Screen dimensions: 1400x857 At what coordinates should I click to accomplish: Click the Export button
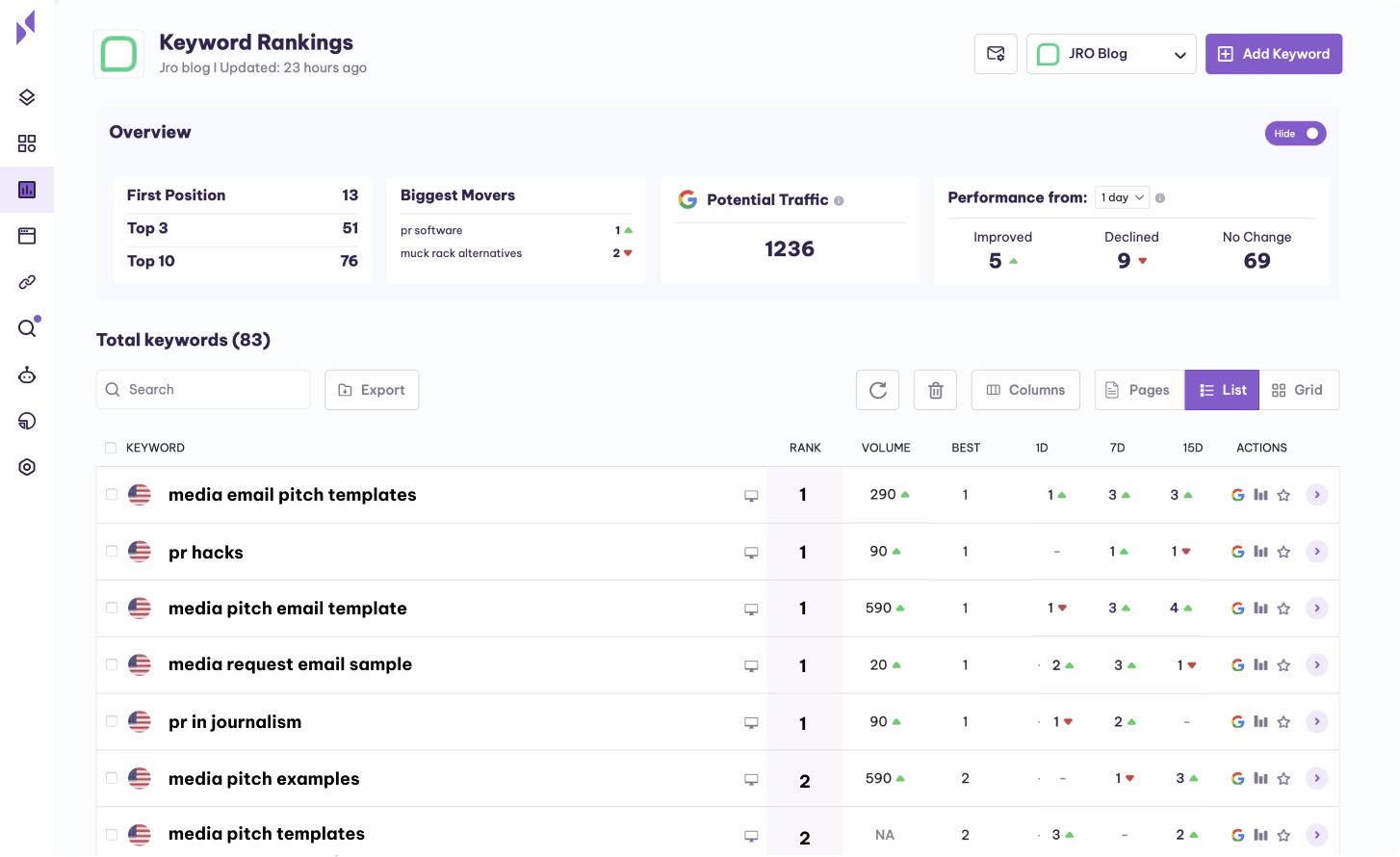tap(372, 390)
